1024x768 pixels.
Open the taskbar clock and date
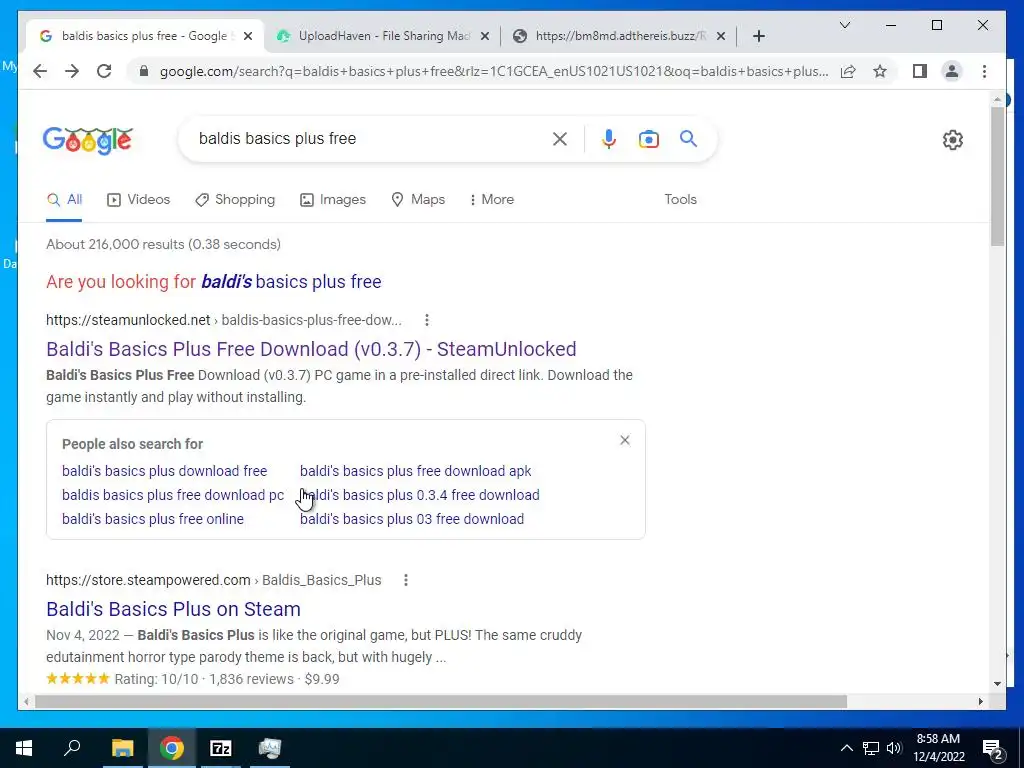point(938,748)
